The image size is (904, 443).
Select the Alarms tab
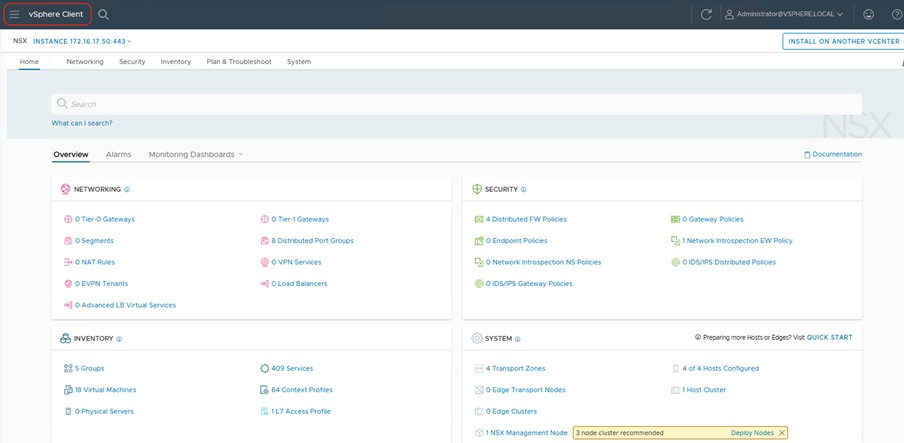coord(118,155)
